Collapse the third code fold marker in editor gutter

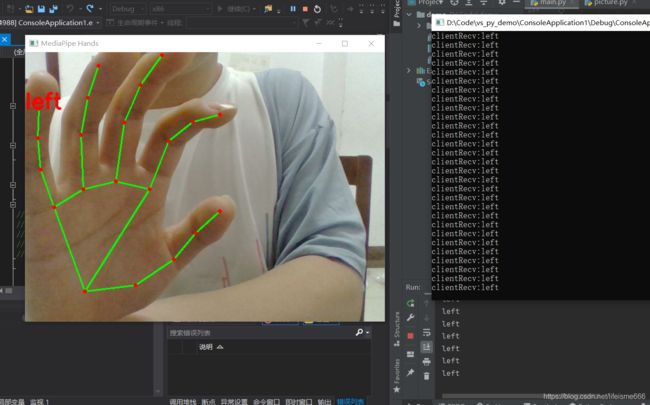click(x=13, y=185)
